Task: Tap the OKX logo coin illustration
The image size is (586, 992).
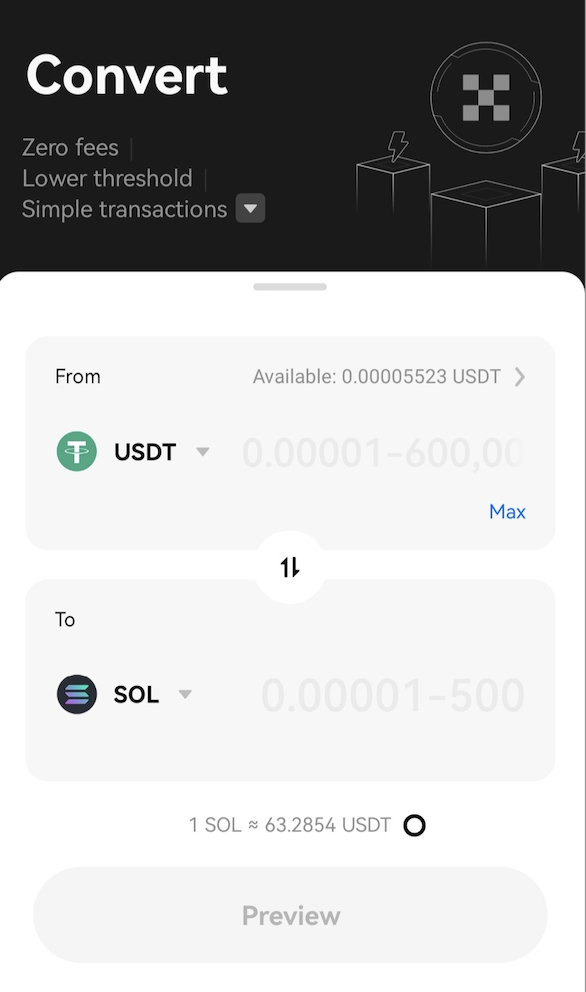Action: click(x=486, y=97)
